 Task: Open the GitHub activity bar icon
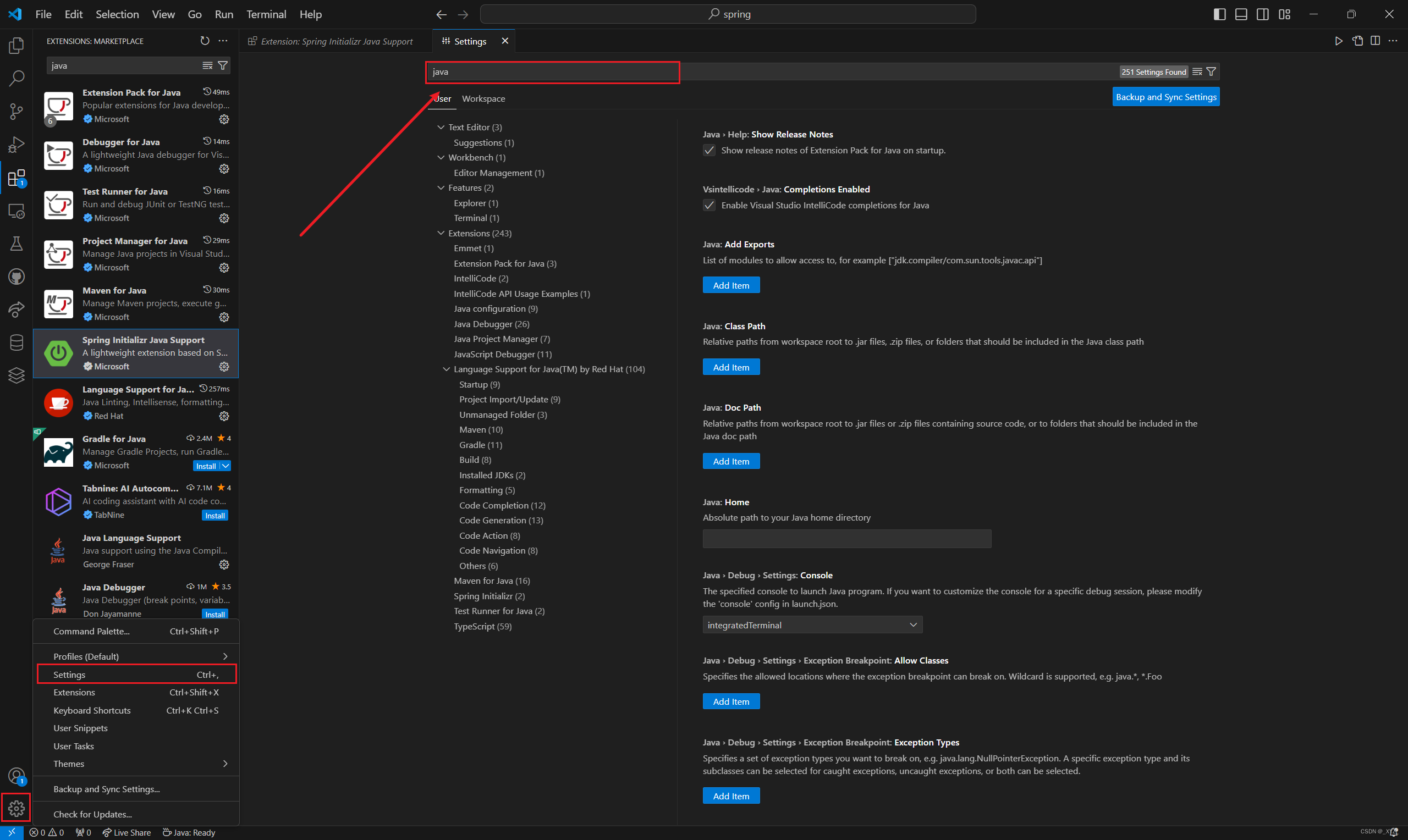(16, 277)
